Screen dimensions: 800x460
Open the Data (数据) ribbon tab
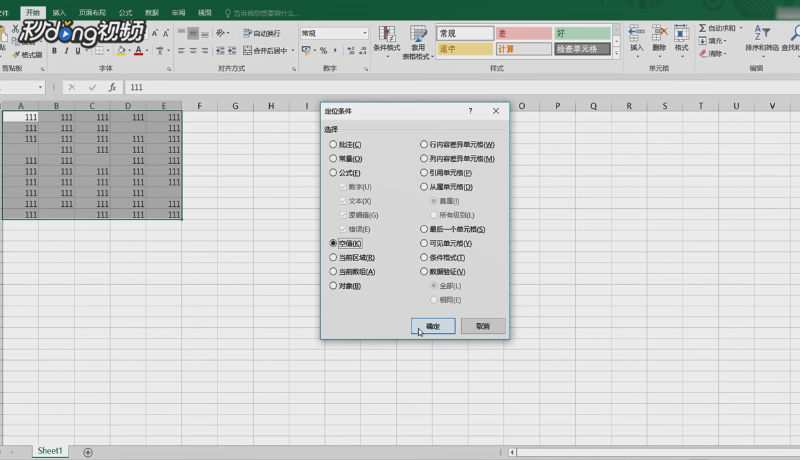(x=152, y=13)
